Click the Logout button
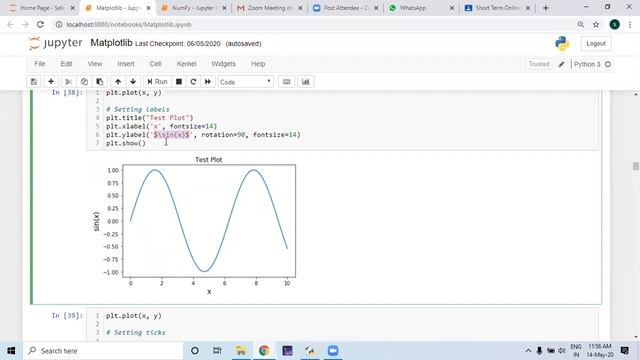 596,43
